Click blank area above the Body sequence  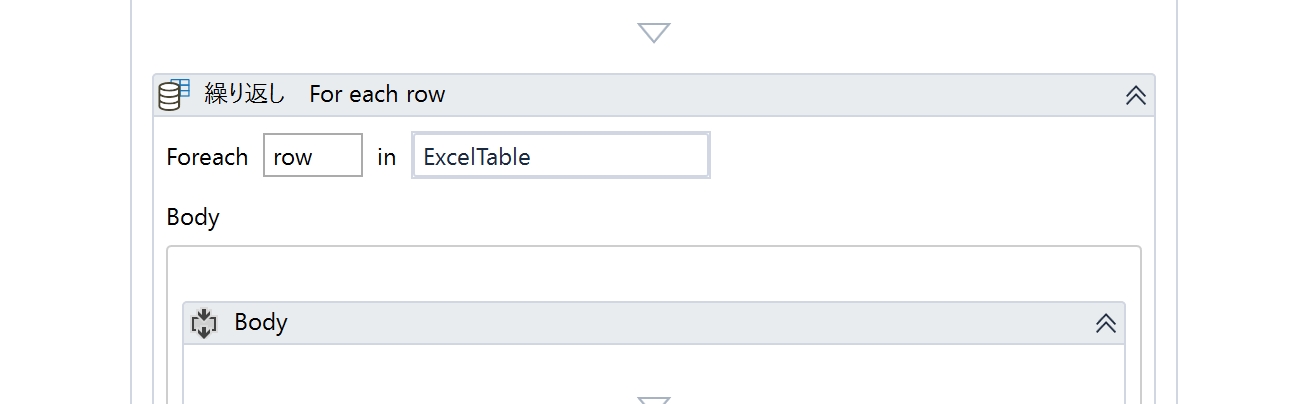coord(654,275)
